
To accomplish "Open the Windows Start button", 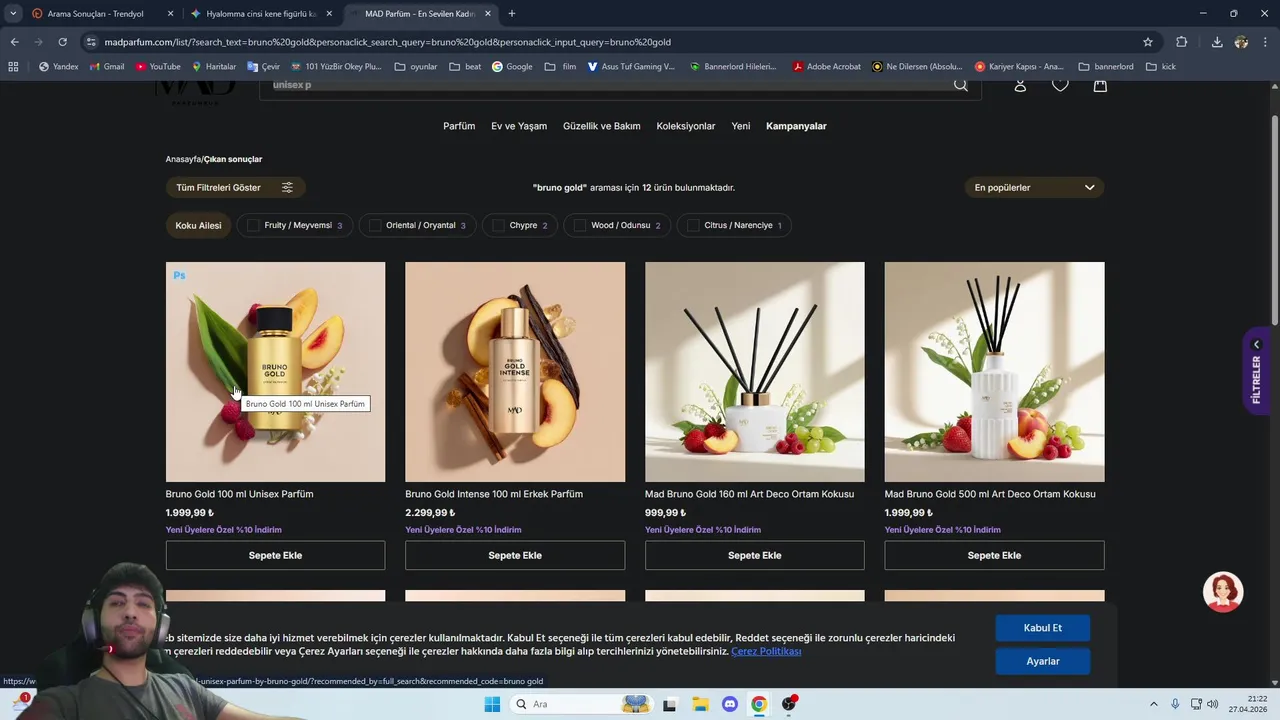I will pos(491,704).
